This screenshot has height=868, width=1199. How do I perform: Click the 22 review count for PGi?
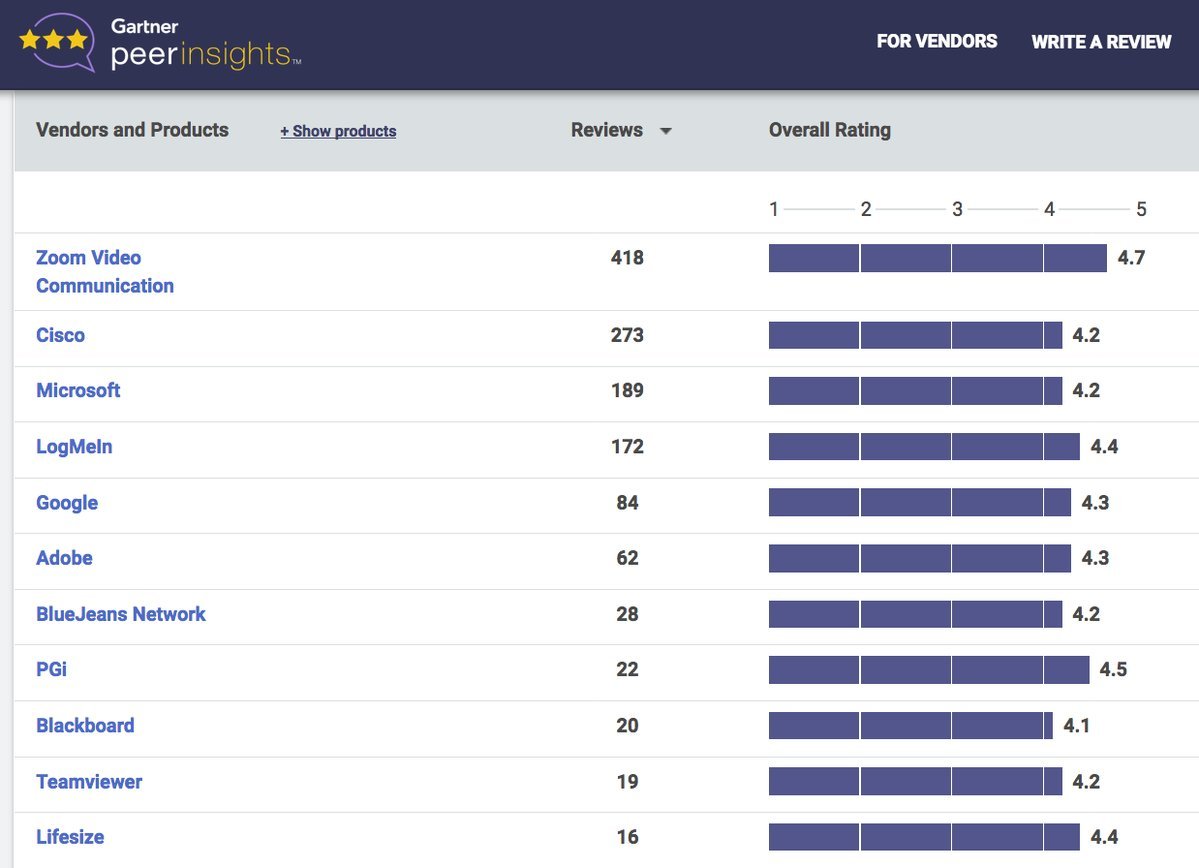(x=627, y=669)
